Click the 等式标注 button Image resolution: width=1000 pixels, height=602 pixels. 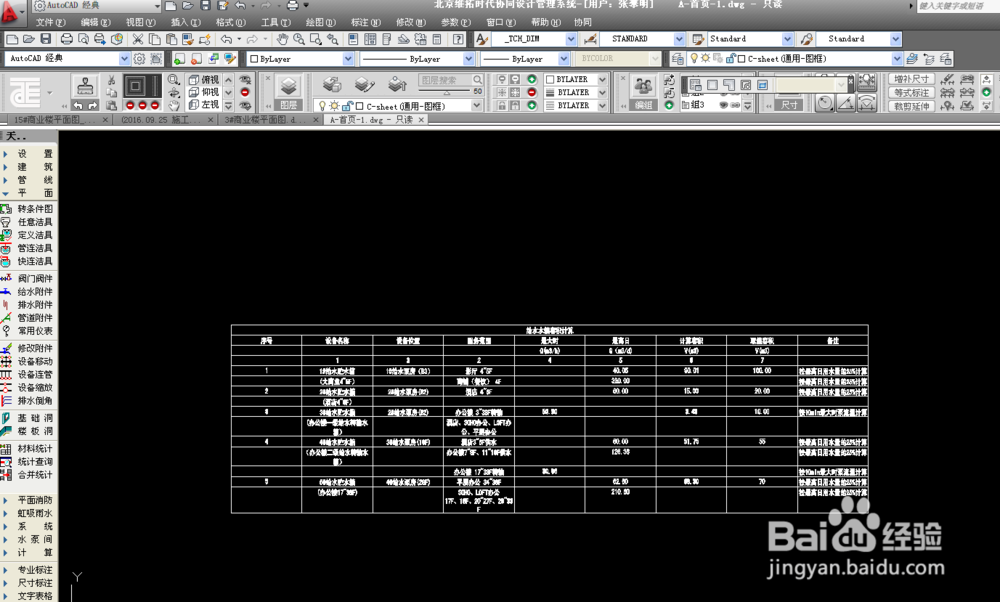pyautogui.click(x=911, y=92)
